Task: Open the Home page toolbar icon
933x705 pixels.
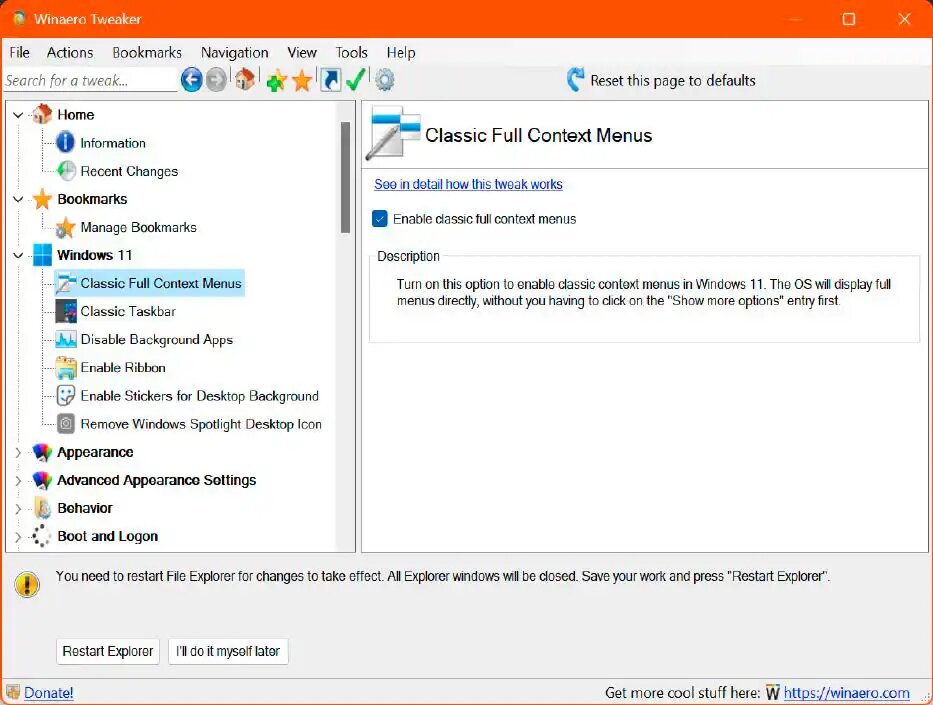Action: click(x=245, y=79)
